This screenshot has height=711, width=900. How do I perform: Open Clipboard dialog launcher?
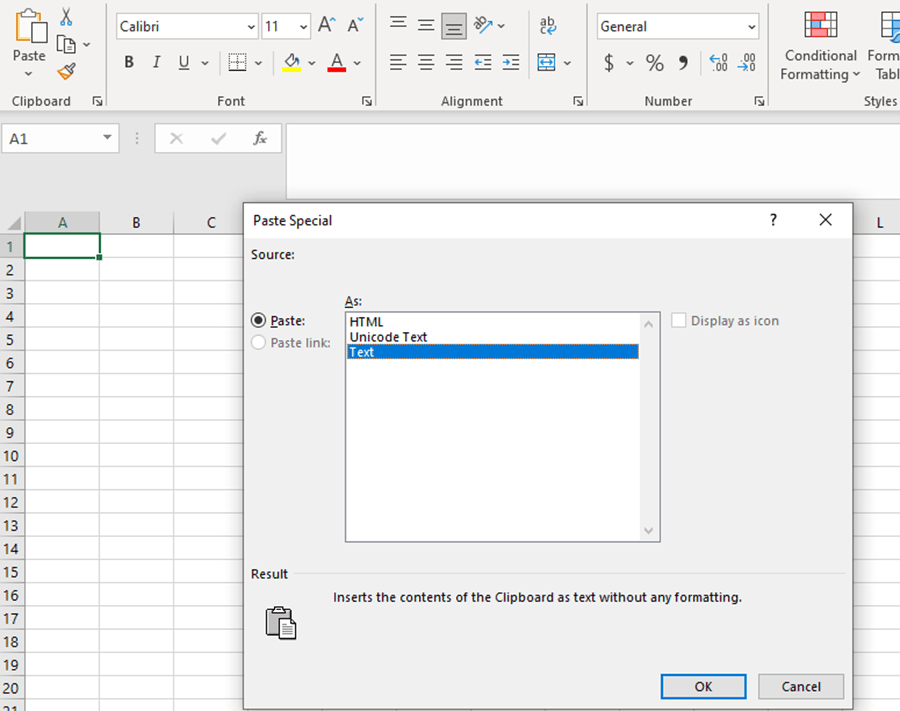tap(98, 101)
